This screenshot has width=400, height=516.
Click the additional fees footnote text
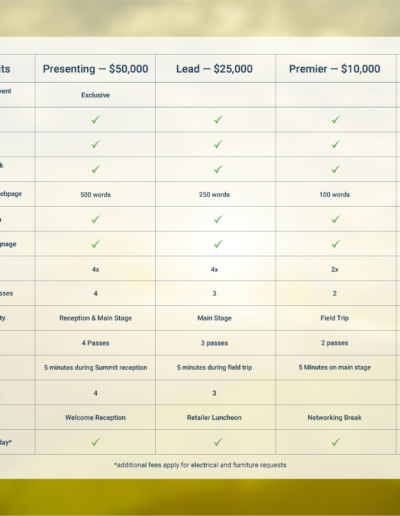200,465
